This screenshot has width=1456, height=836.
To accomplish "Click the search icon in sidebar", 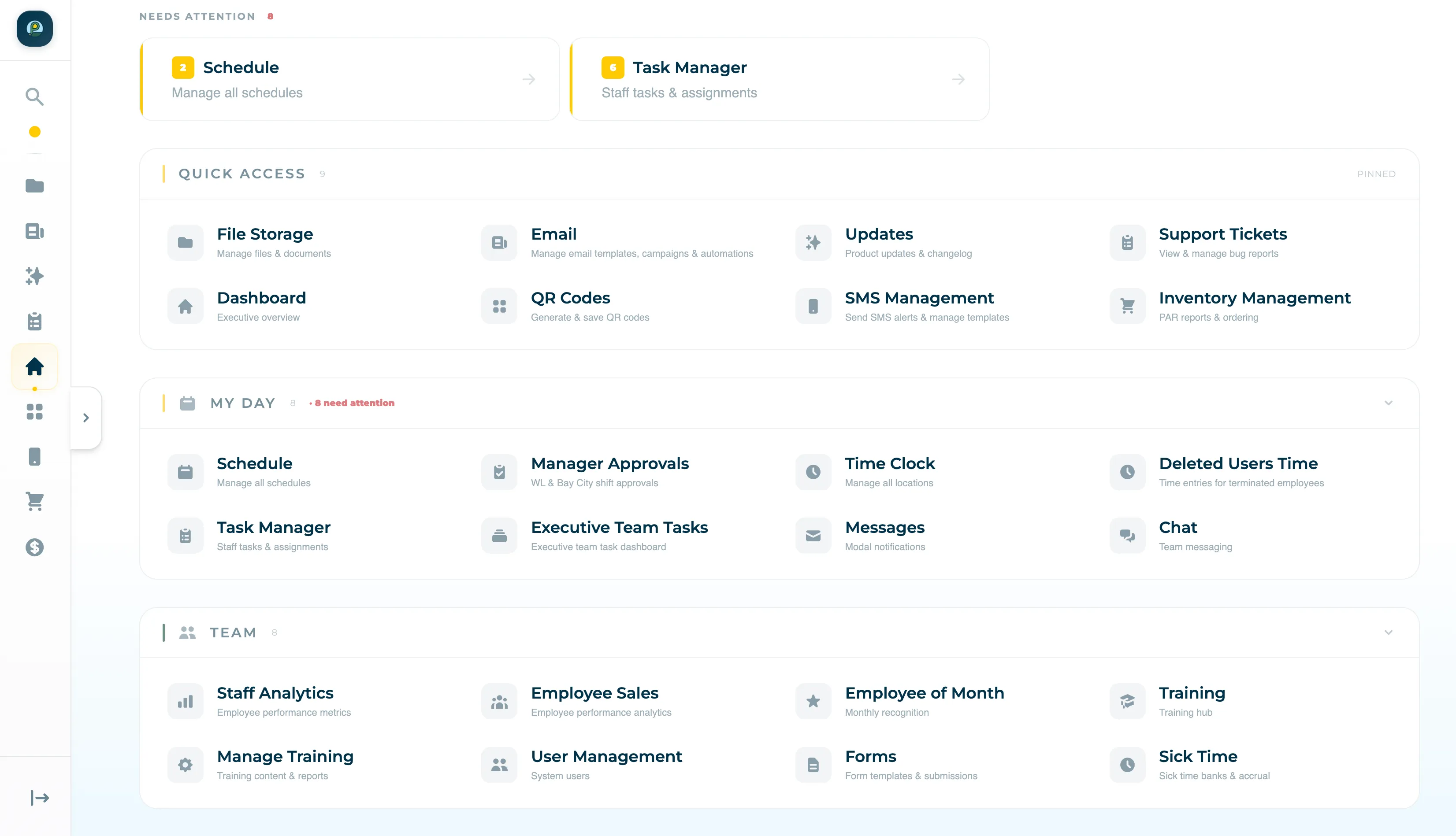I will click(x=34, y=96).
